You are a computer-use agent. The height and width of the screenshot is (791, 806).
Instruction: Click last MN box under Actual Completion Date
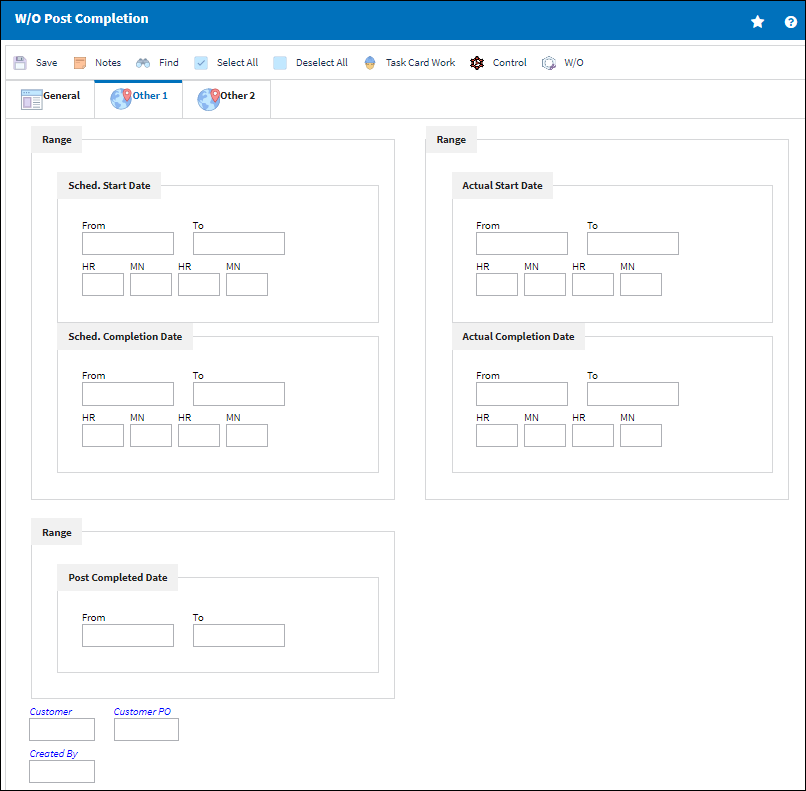tap(640, 436)
